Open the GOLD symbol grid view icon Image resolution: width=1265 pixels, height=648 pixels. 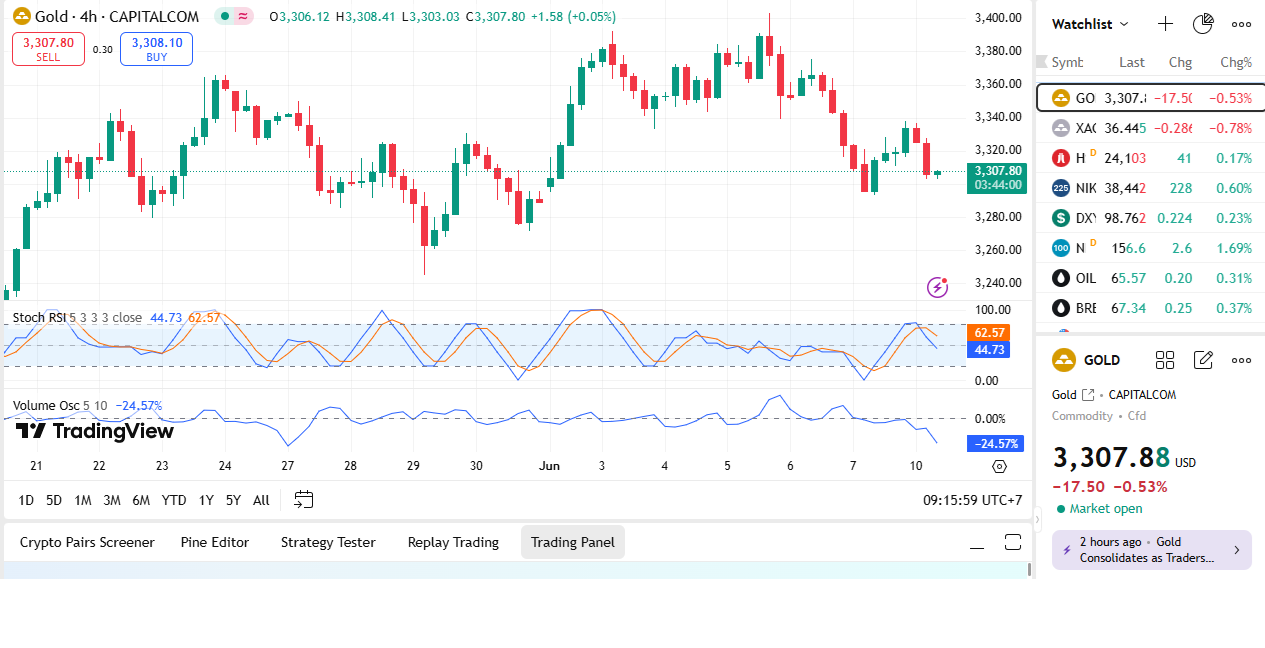tap(1165, 360)
